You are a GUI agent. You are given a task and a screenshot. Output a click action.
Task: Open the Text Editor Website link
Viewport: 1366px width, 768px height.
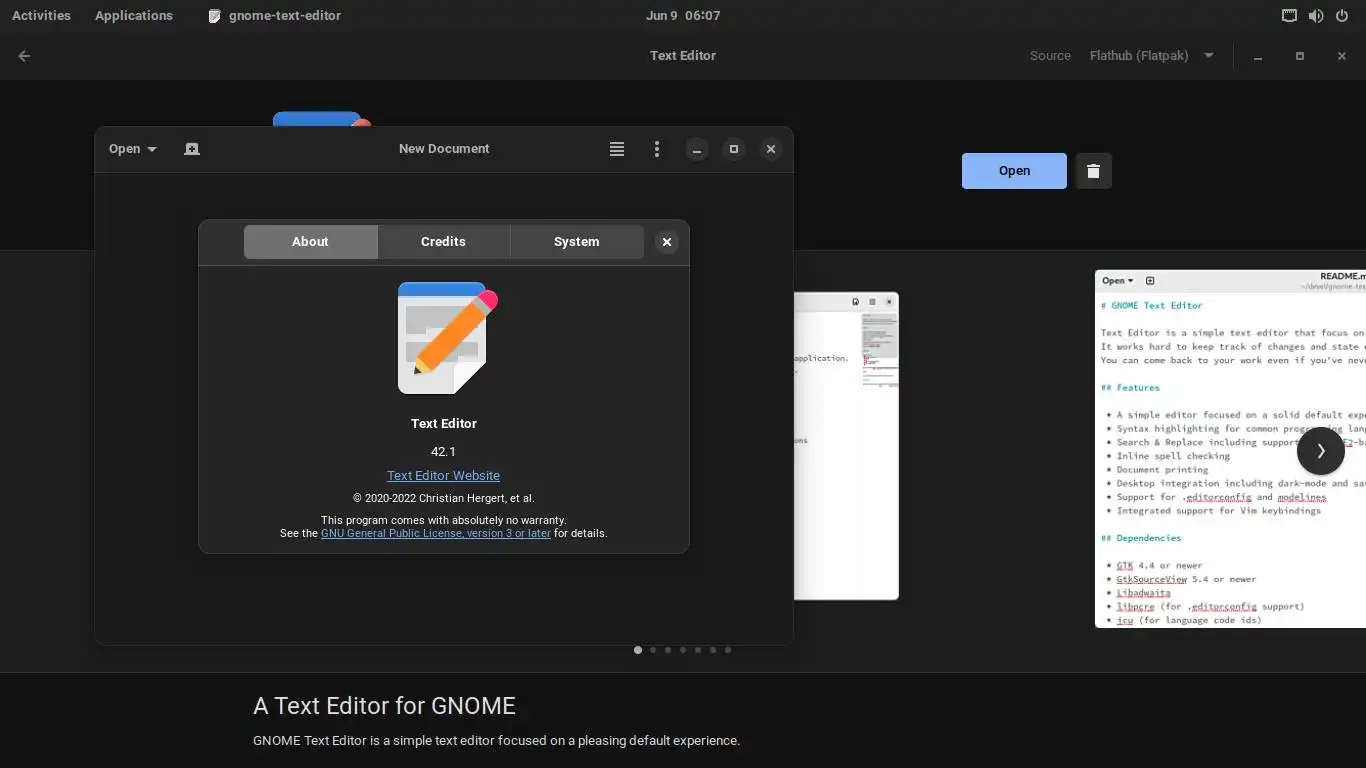coord(443,476)
